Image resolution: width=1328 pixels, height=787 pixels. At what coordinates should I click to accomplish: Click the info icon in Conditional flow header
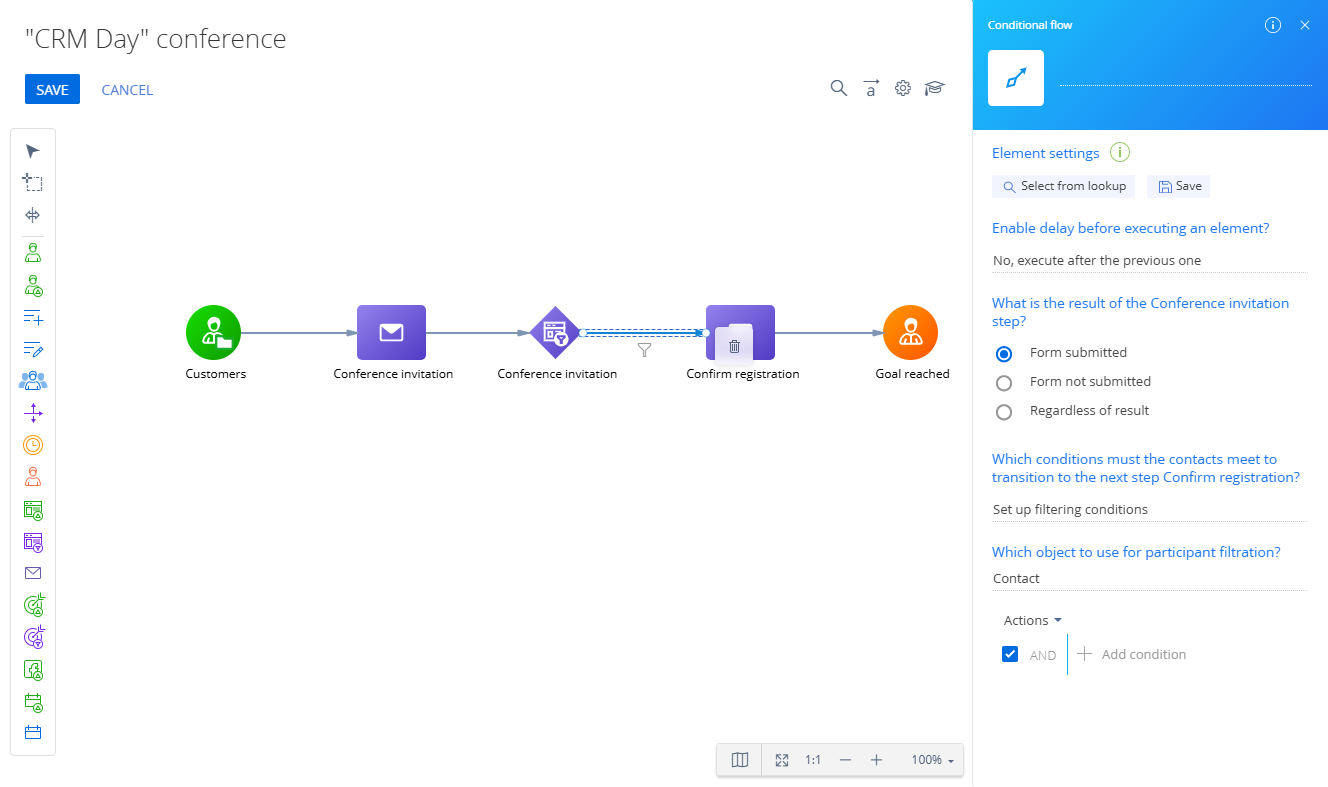point(1273,25)
